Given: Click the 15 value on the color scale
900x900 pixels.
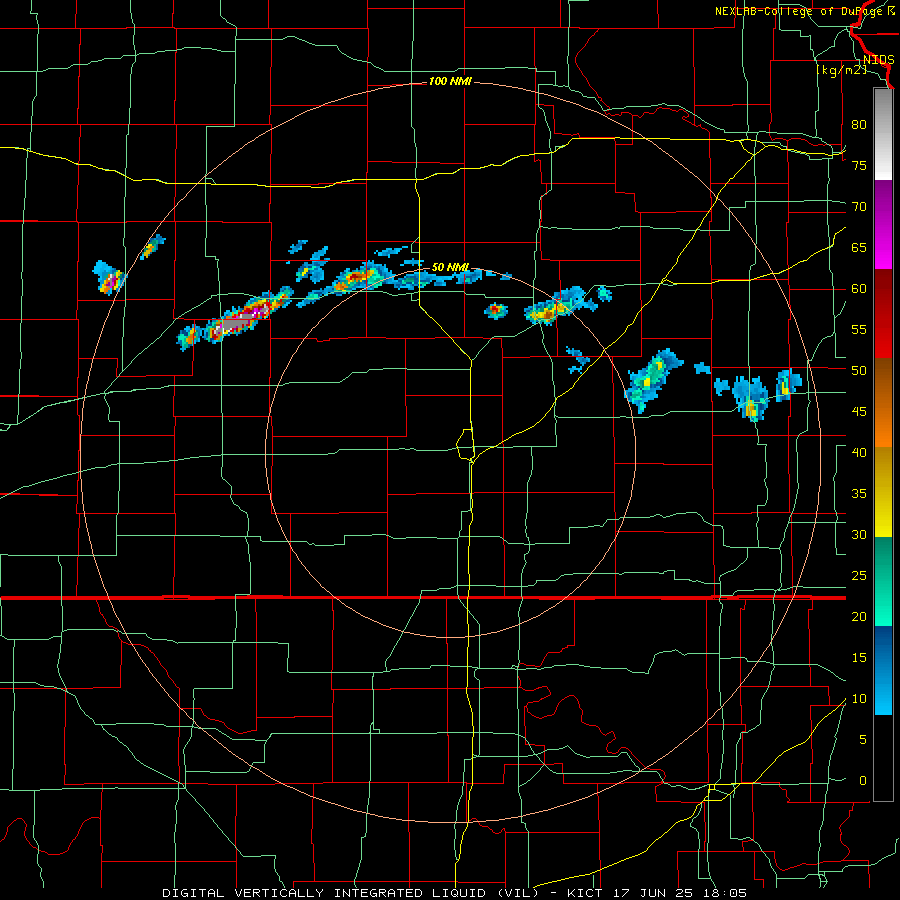Looking at the screenshot, I should (859, 658).
